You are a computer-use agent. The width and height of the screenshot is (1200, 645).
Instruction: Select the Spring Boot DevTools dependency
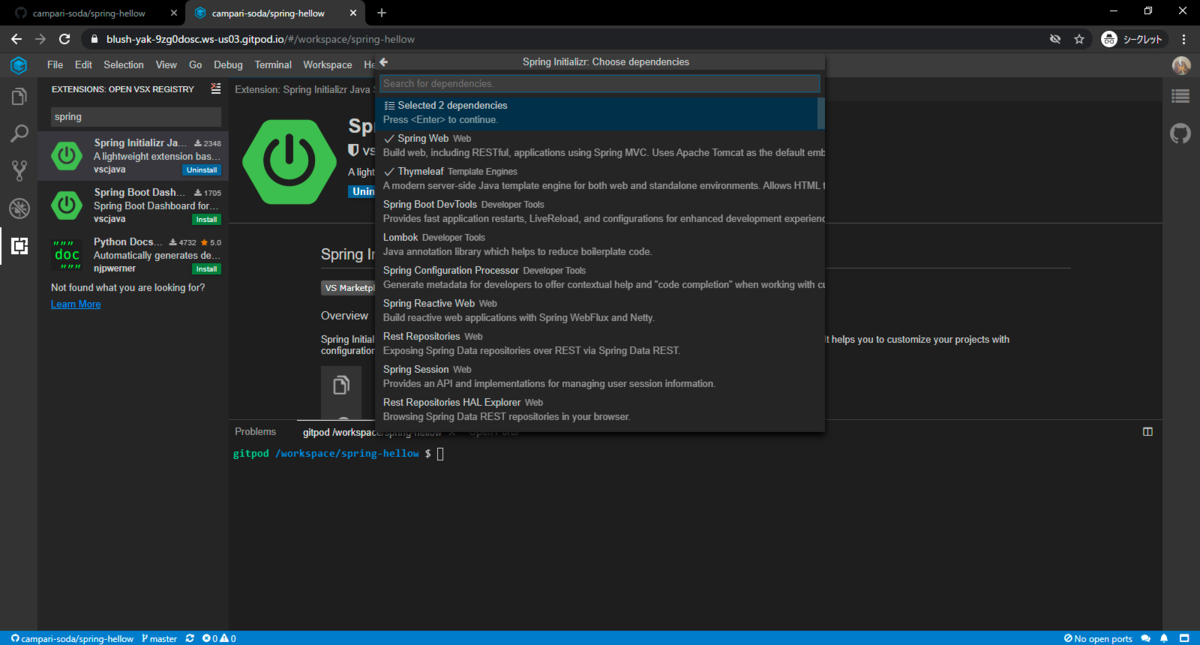(x=600, y=211)
